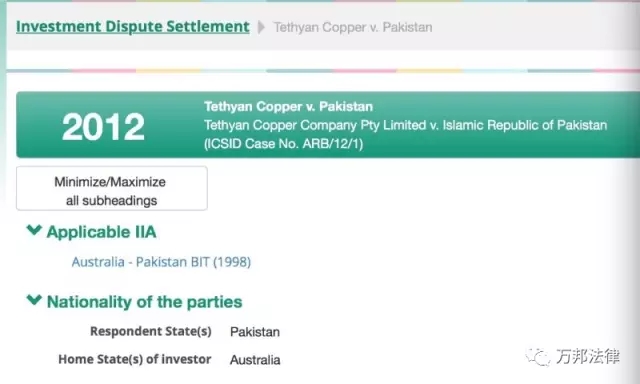Click the Respondent State(s) label
The image size is (640, 384).
click(151, 331)
